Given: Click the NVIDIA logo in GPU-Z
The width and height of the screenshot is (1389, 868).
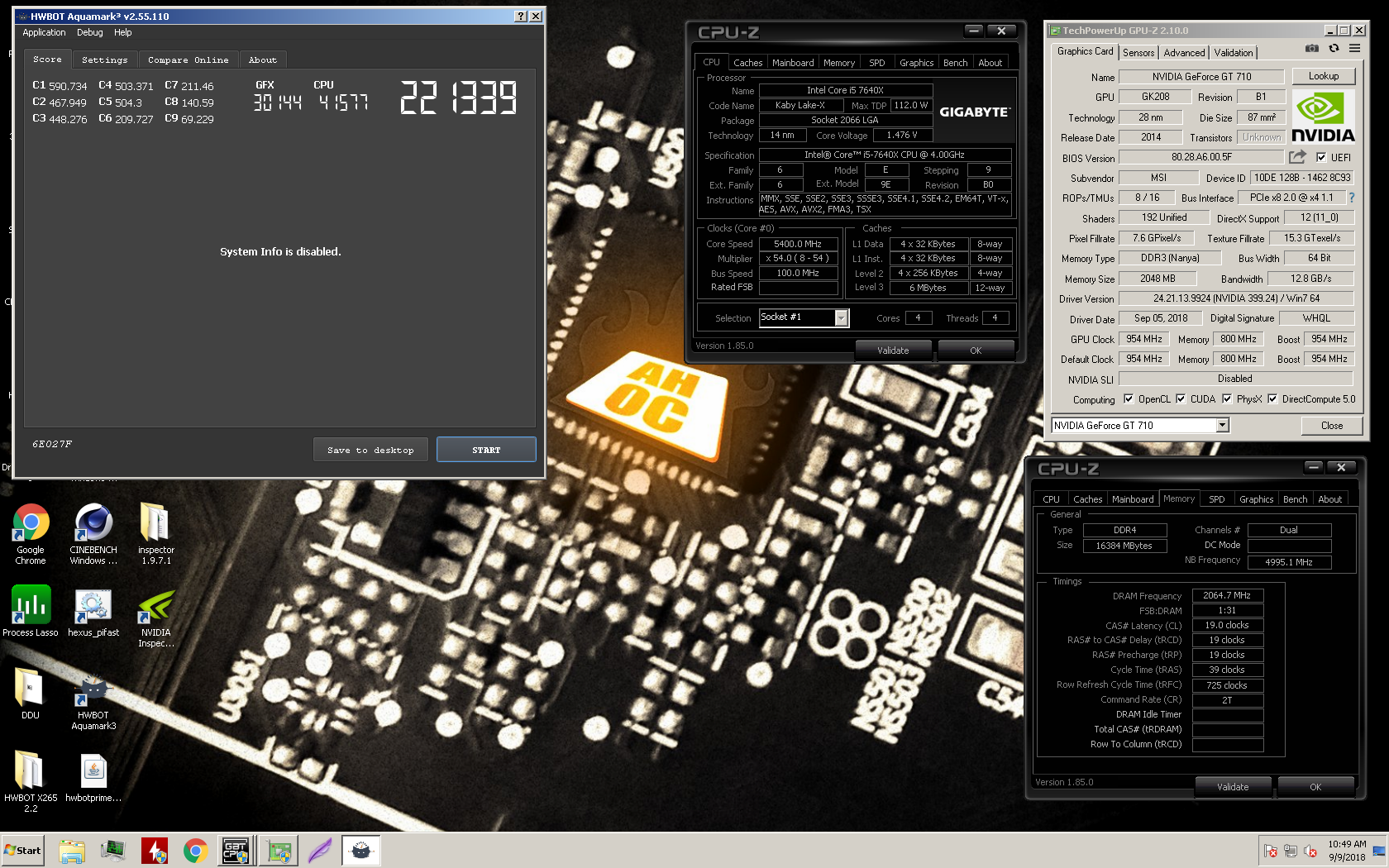Looking at the screenshot, I should (1324, 117).
